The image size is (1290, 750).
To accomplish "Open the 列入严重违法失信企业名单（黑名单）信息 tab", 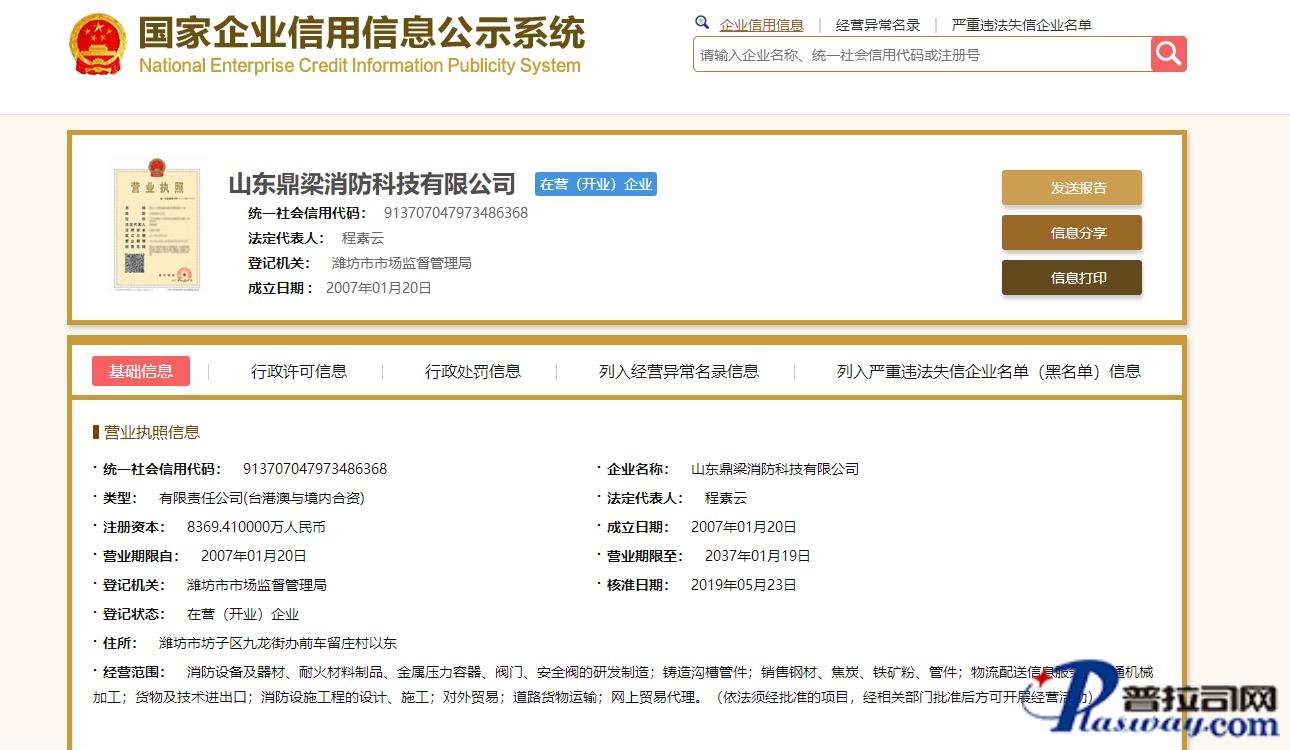I will (988, 371).
